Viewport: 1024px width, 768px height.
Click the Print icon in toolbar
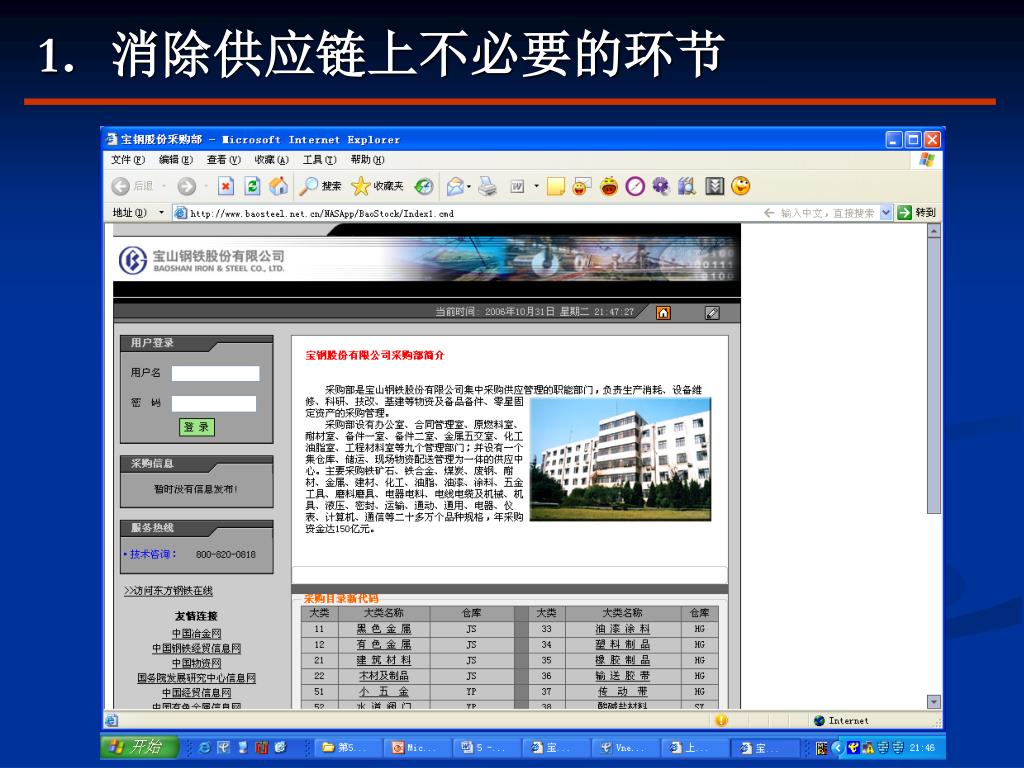click(487, 187)
